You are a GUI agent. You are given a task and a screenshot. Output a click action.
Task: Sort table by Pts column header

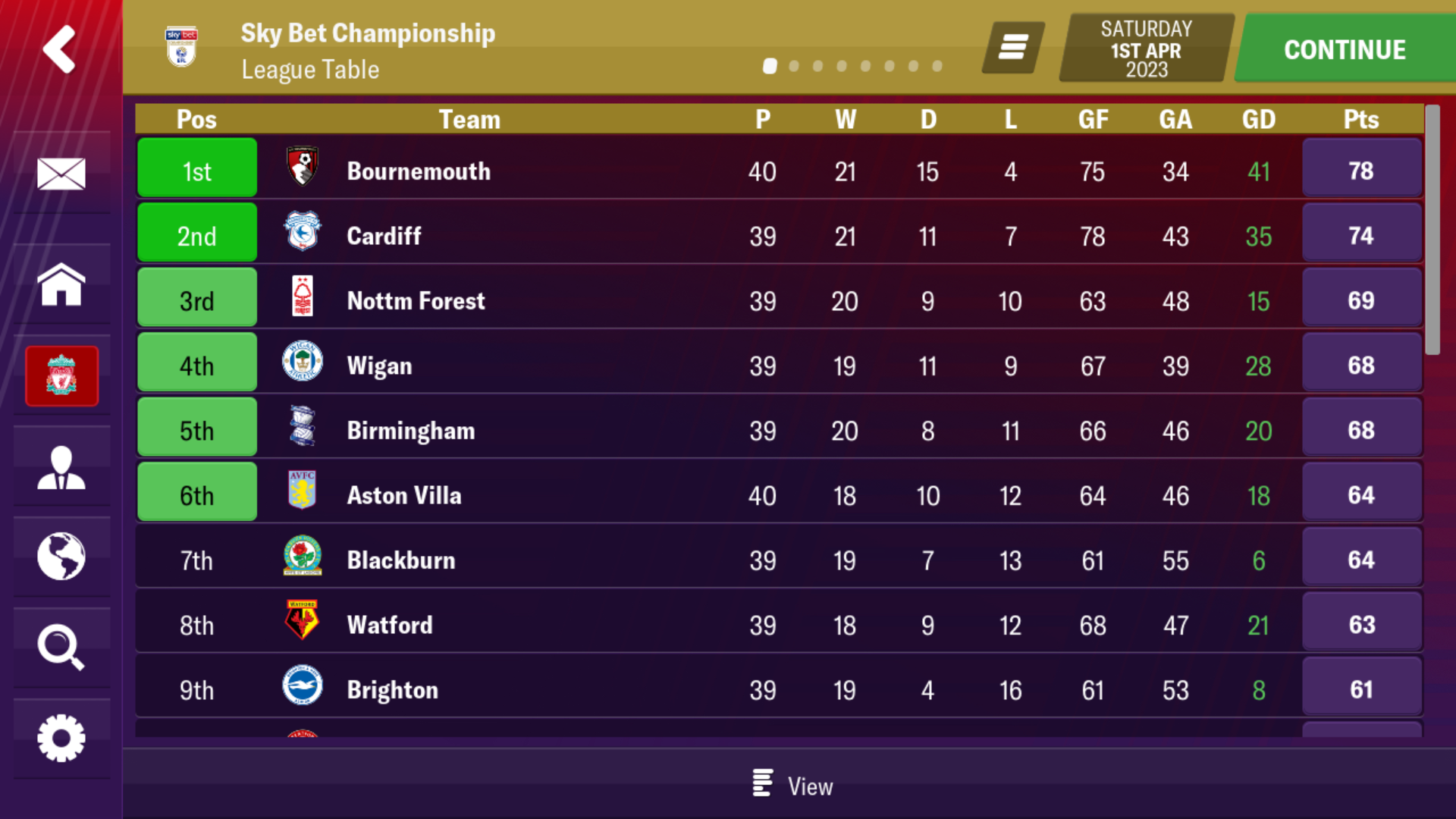click(x=1361, y=119)
